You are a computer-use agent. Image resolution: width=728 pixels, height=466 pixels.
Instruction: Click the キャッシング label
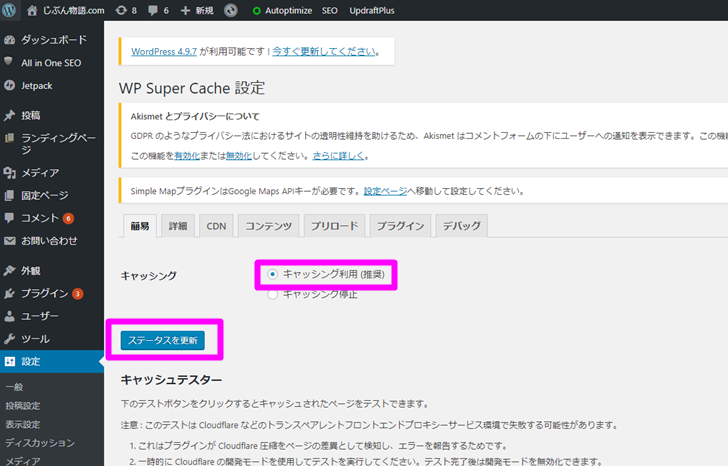[x=149, y=276]
